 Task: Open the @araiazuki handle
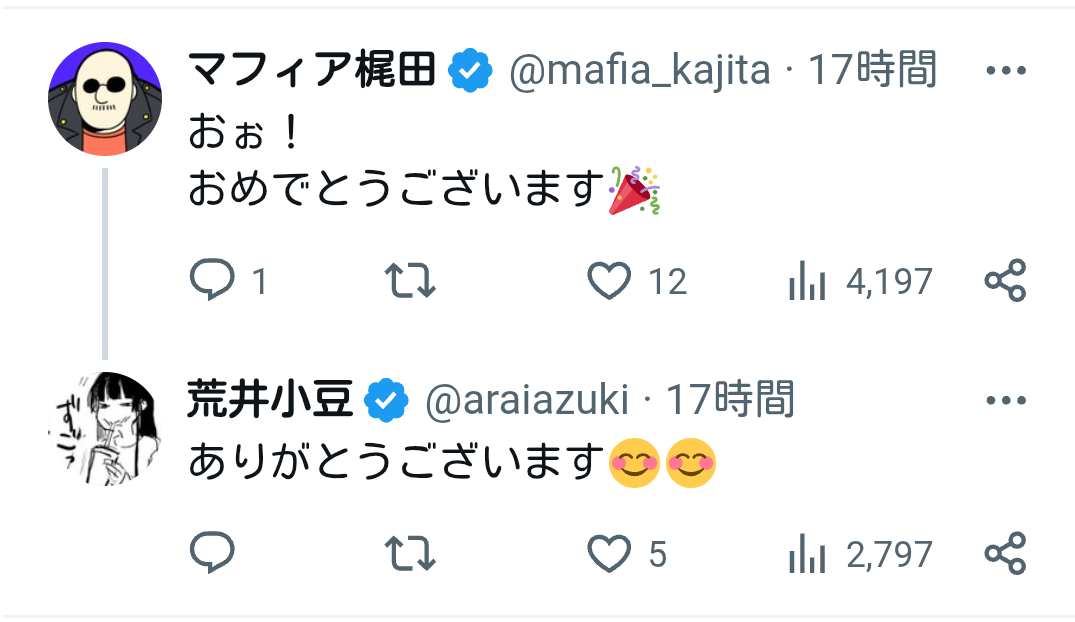[x=527, y=401]
